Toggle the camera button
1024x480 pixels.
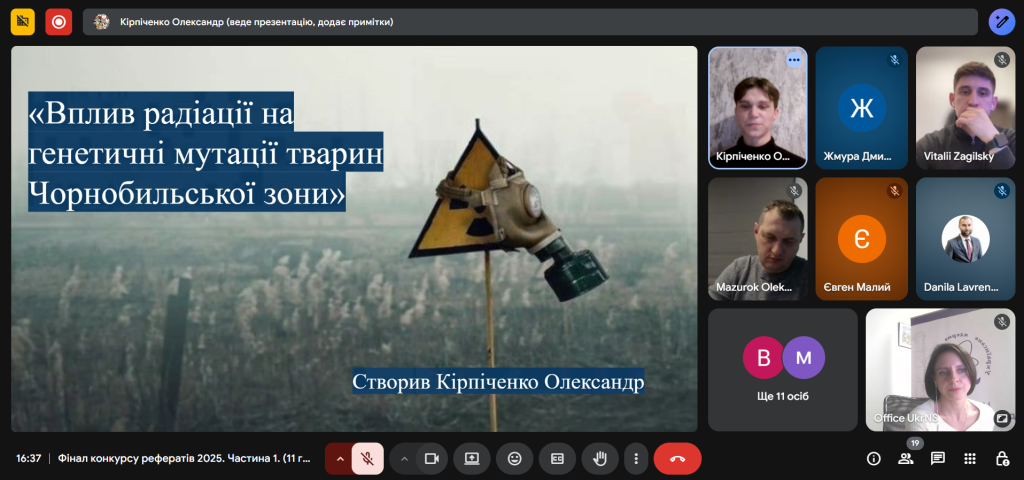(432, 459)
